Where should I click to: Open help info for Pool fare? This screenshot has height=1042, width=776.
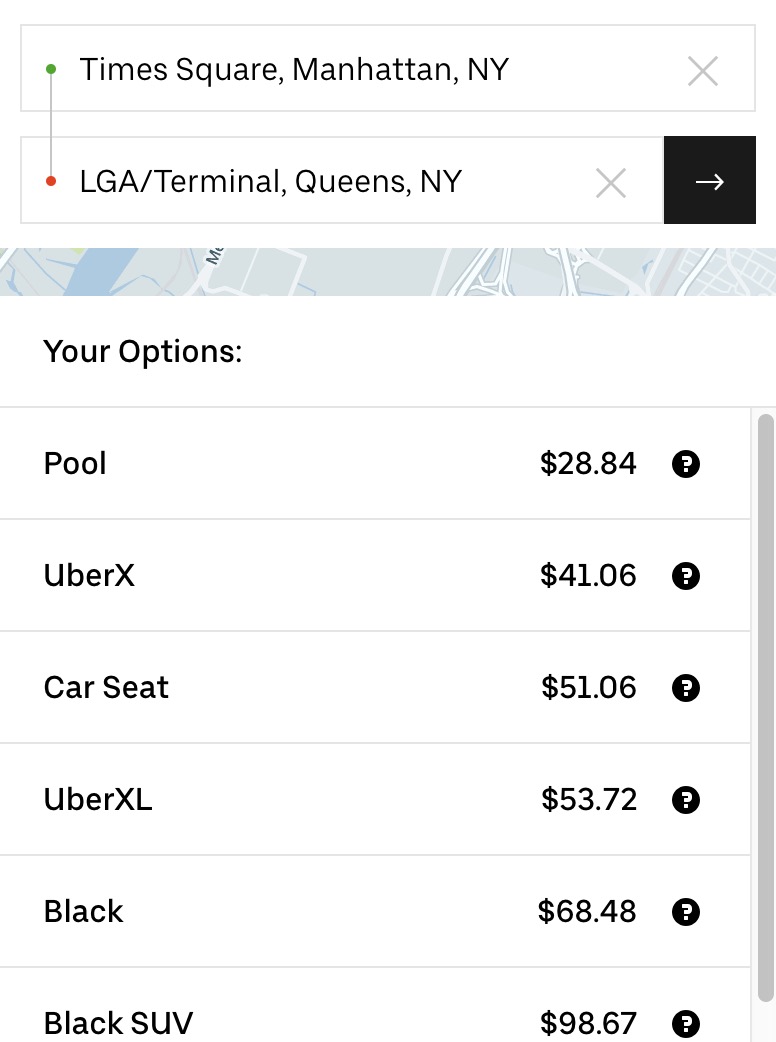[686, 464]
